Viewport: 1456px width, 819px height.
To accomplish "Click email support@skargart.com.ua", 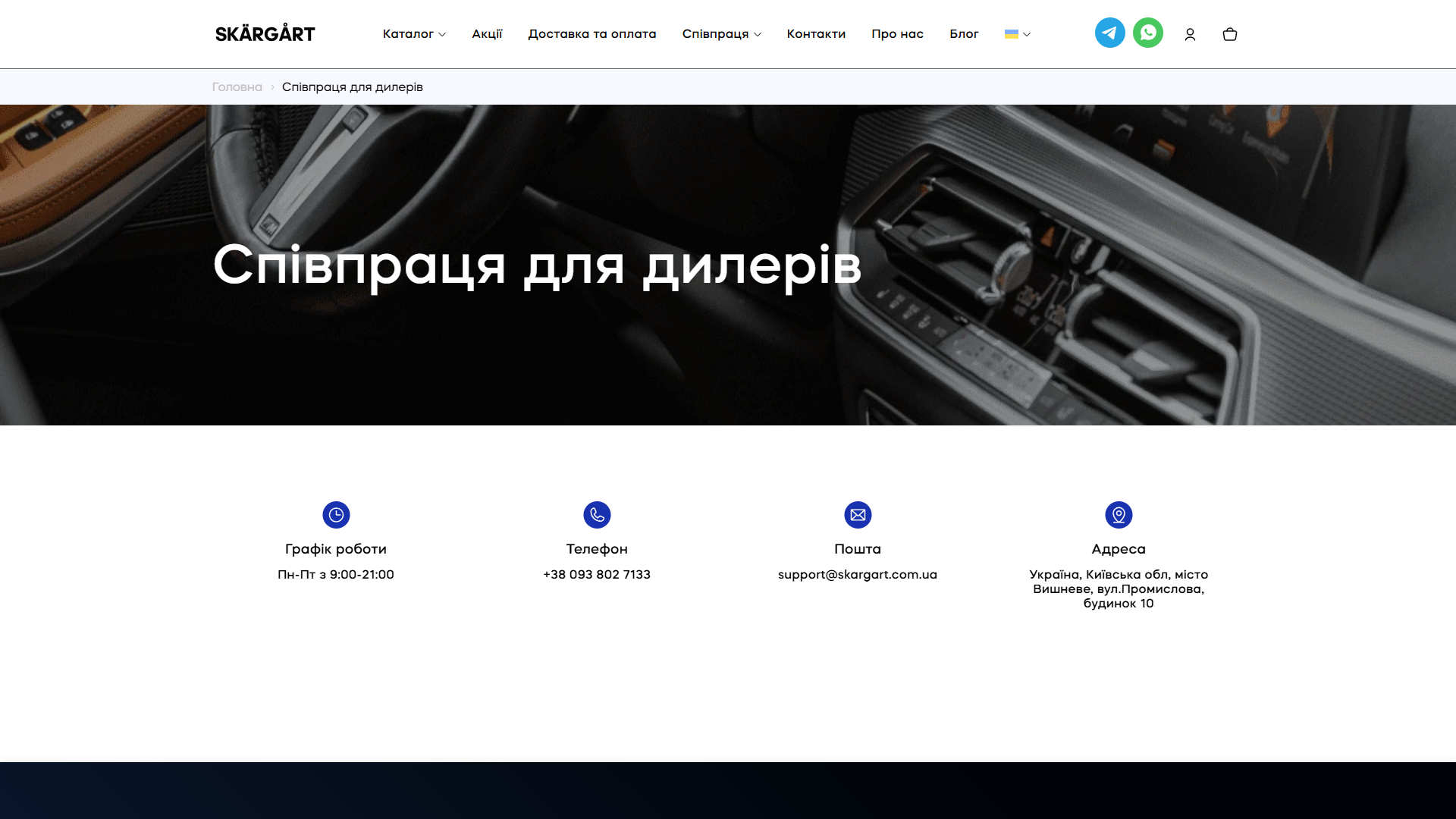I will (x=858, y=575).
